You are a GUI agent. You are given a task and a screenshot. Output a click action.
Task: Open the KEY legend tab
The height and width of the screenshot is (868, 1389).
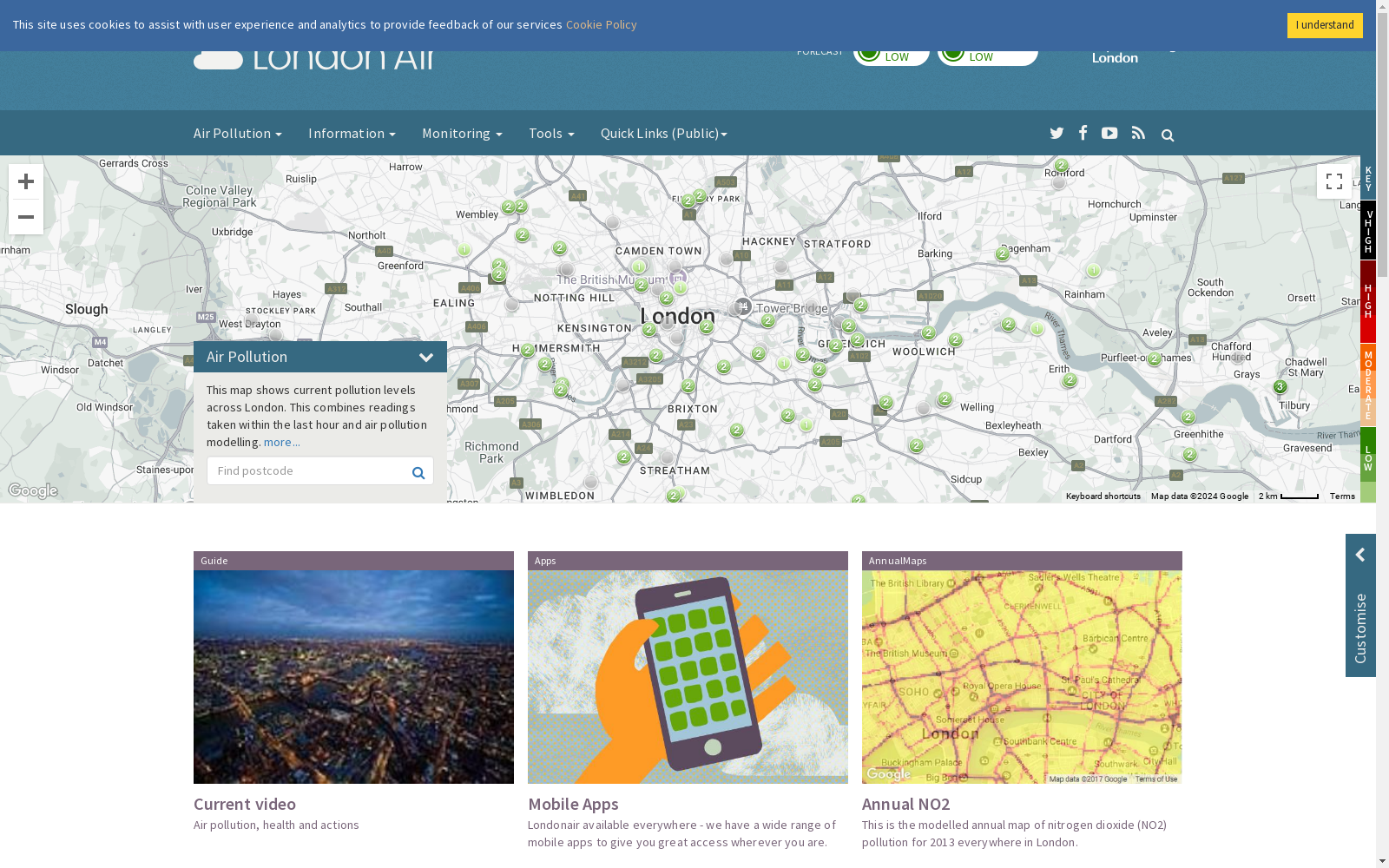tap(1368, 178)
